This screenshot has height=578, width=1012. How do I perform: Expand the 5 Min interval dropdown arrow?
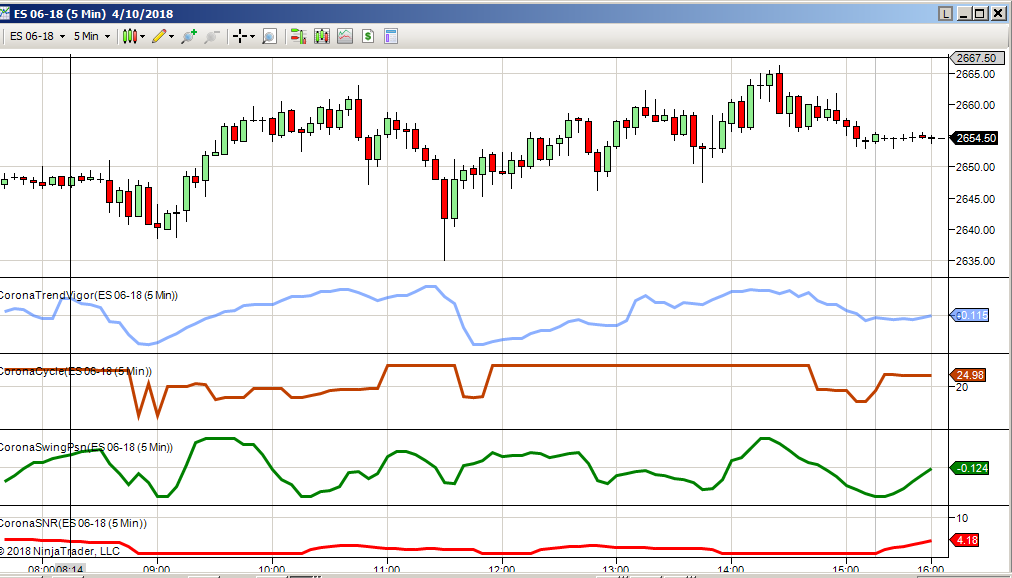click(x=107, y=37)
